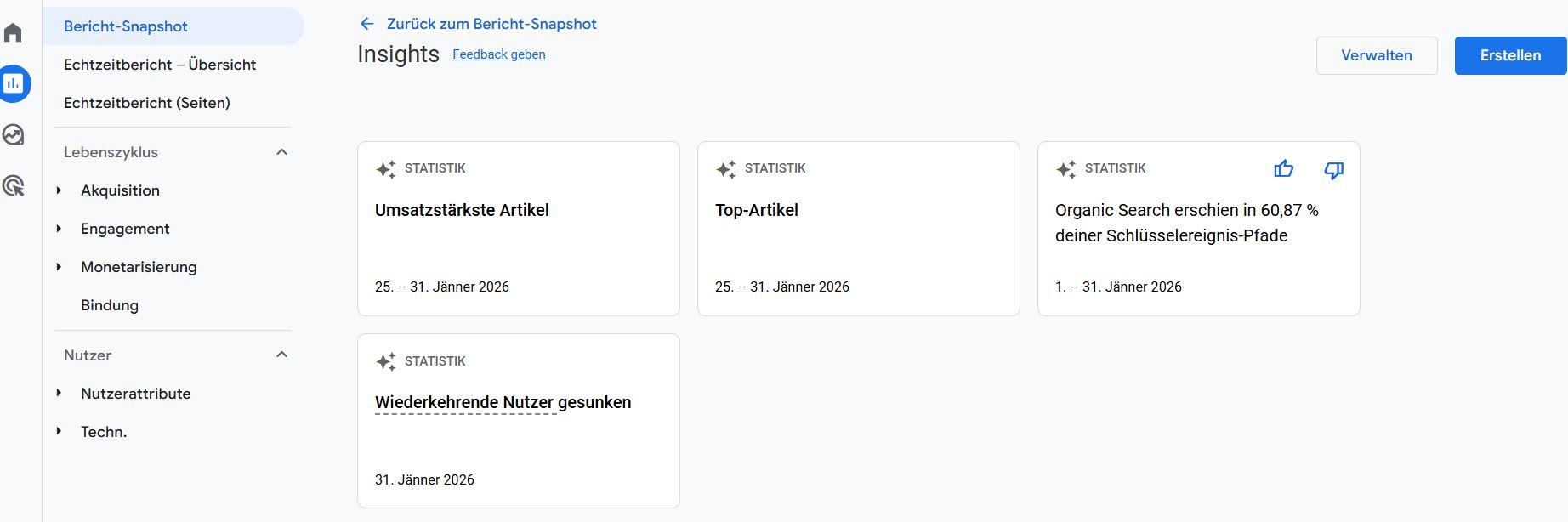Click the back arrow next to Zurück zum Bericht-Snapshot

click(x=366, y=24)
